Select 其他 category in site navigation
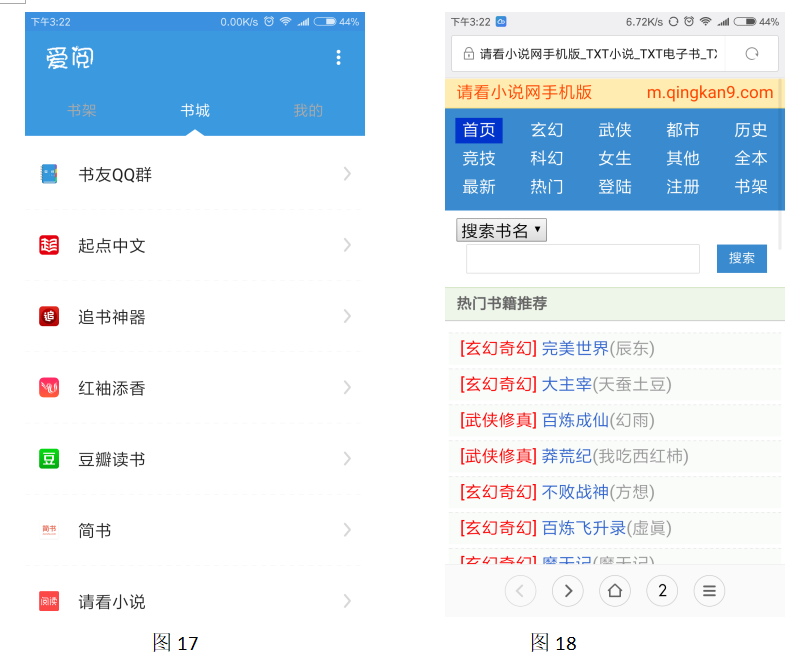 coord(682,158)
